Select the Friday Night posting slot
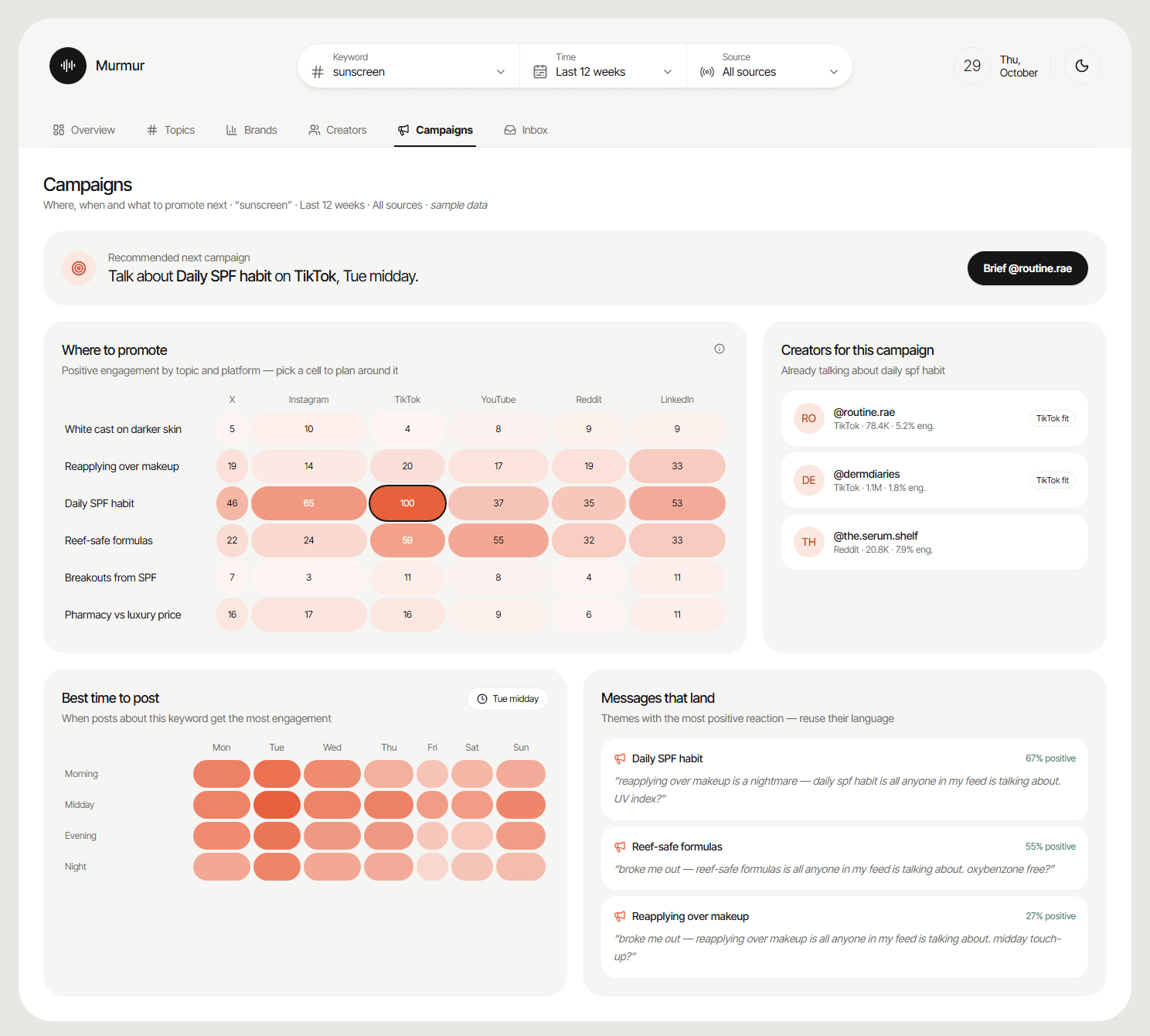Screen dimensions: 1150x1036 click(x=432, y=867)
